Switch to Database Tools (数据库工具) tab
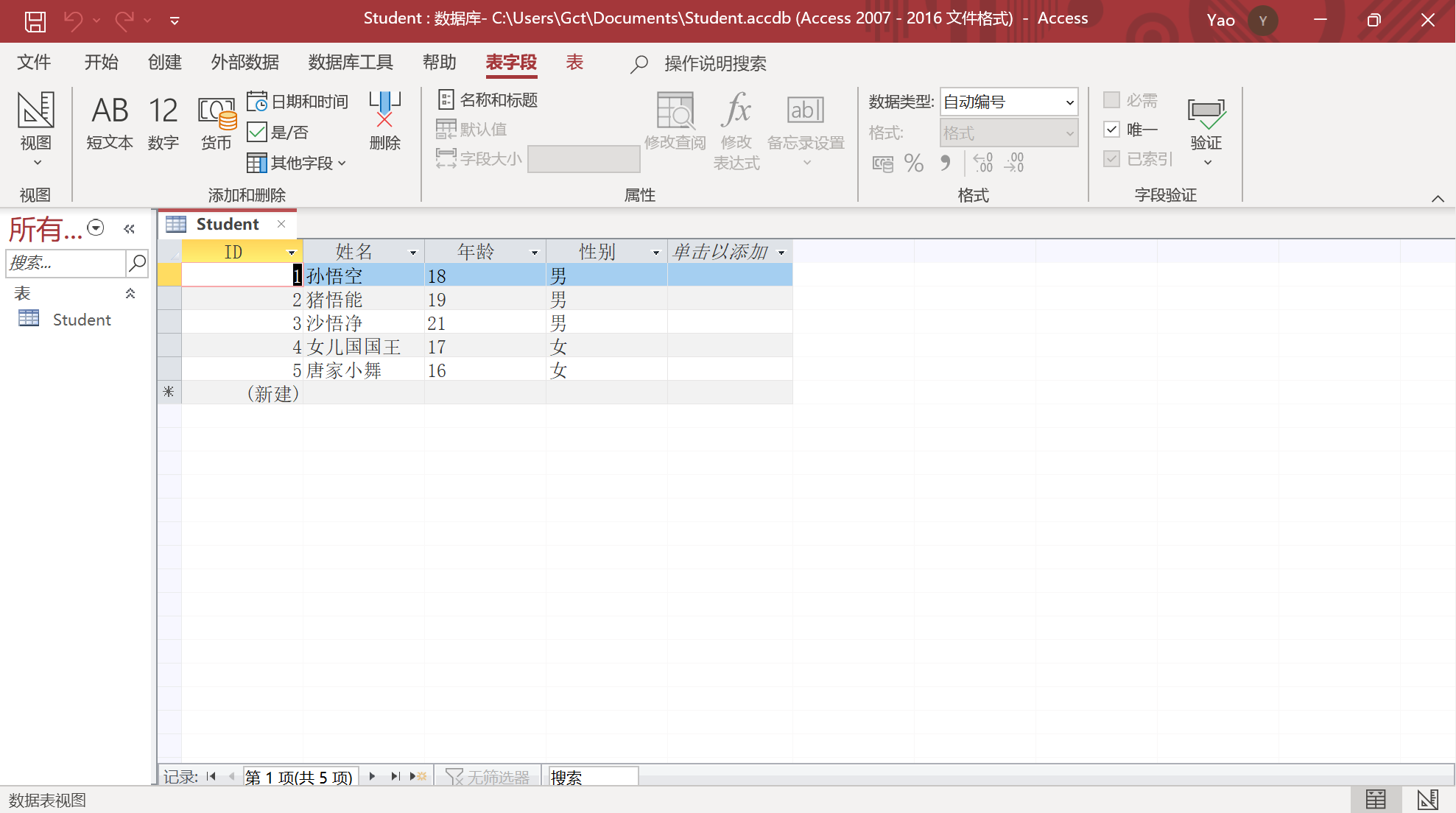The height and width of the screenshot is (813, 1456). [351, 63]
